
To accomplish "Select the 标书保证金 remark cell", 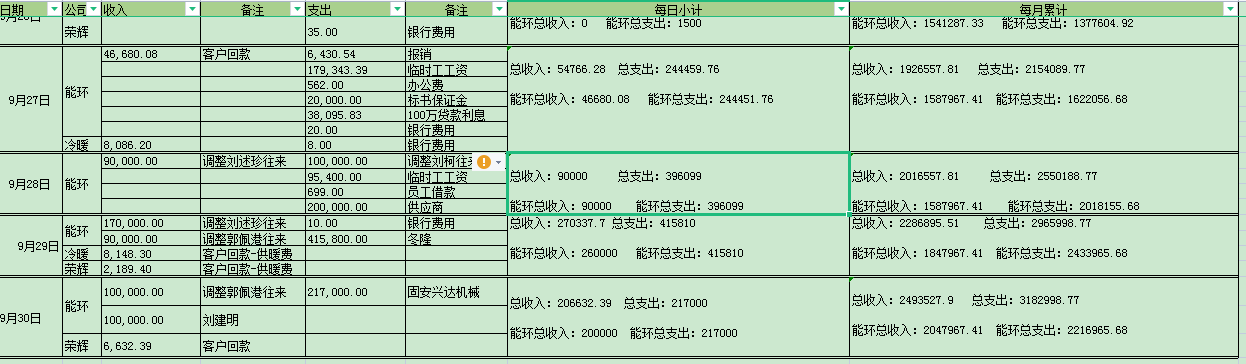I will pyautogui.click(x=456, y=100).
